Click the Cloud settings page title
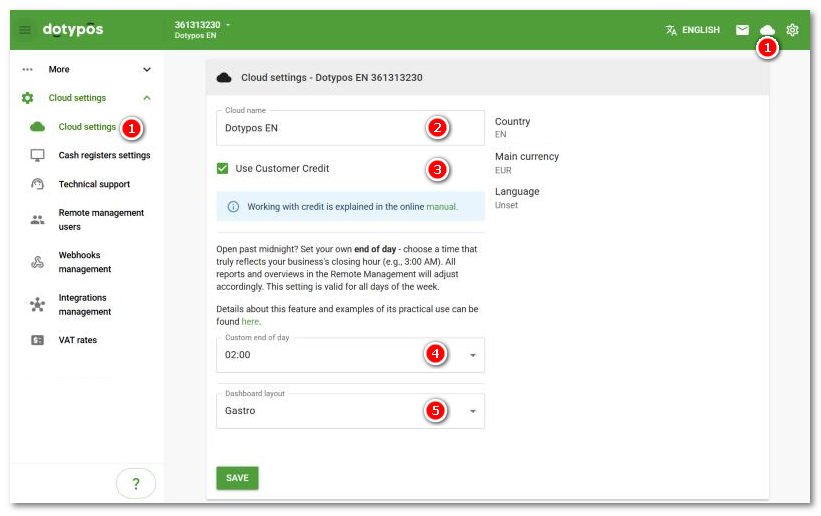Screen dimensions: 821x516 (x=331, y=78)
